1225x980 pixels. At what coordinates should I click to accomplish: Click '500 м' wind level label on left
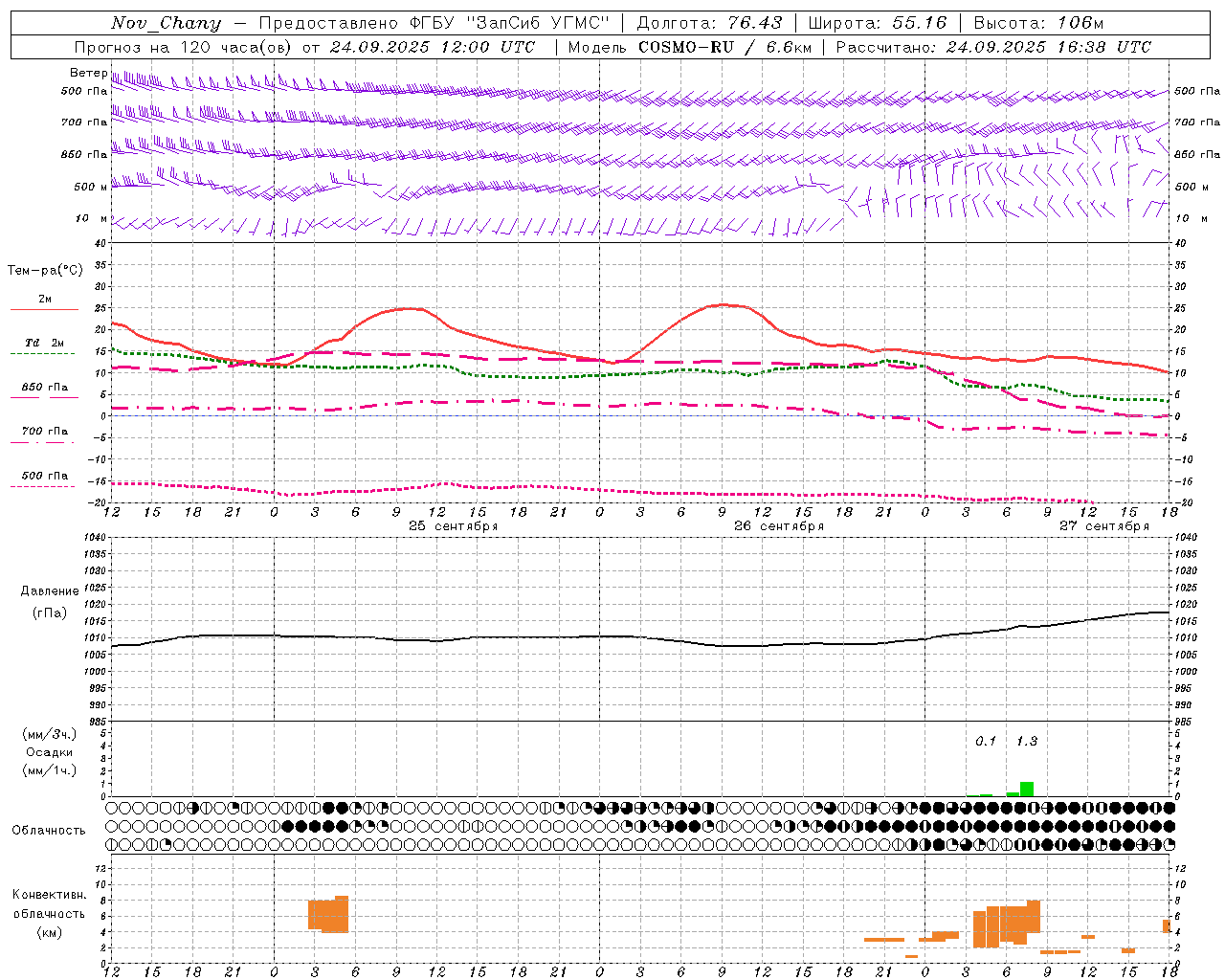tap(92, 187)
